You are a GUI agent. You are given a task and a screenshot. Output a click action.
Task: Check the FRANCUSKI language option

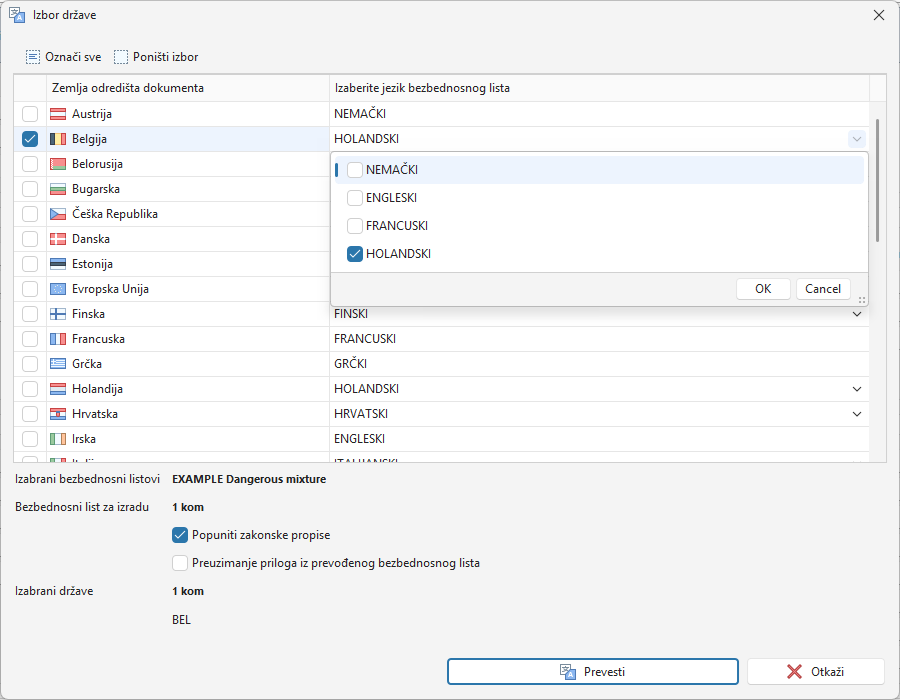tap(355, 226)
